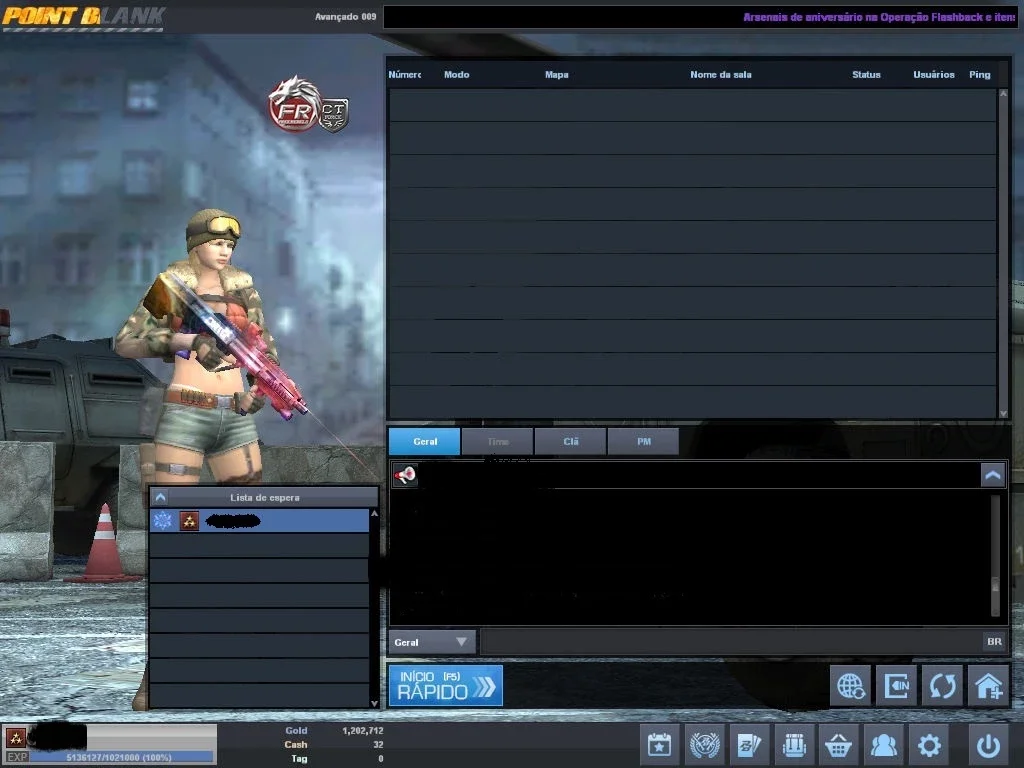Screen dimensions: 1024x768
Task: Sort rooms by Usuários column
Action: [933, 74]
